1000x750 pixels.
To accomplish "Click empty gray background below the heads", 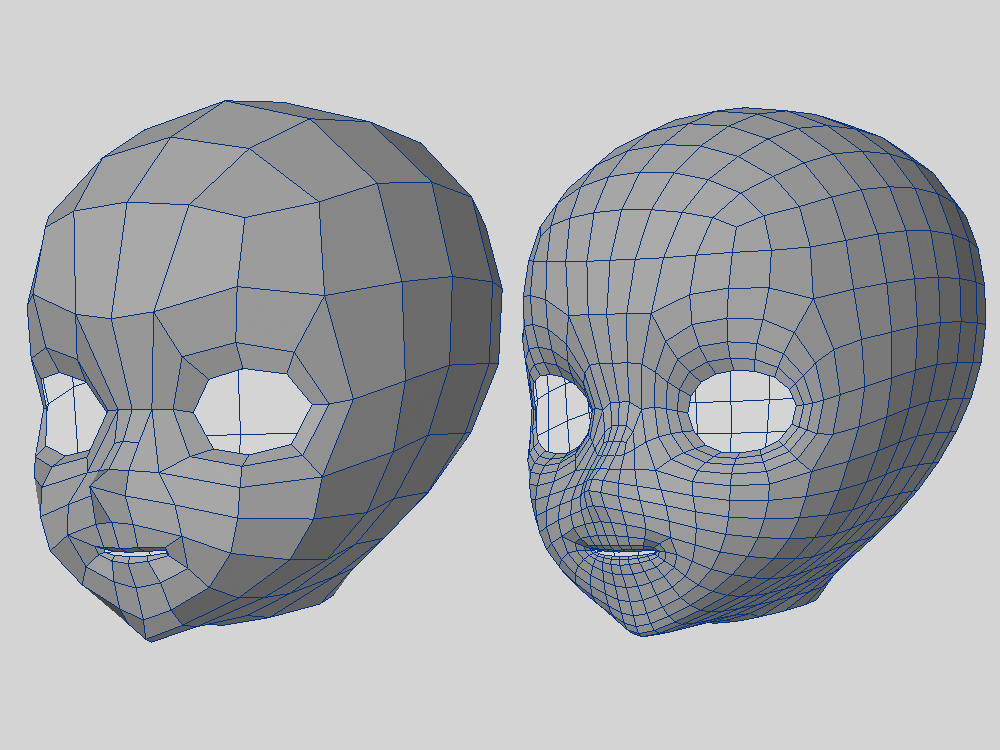I will tap(500, 700).
